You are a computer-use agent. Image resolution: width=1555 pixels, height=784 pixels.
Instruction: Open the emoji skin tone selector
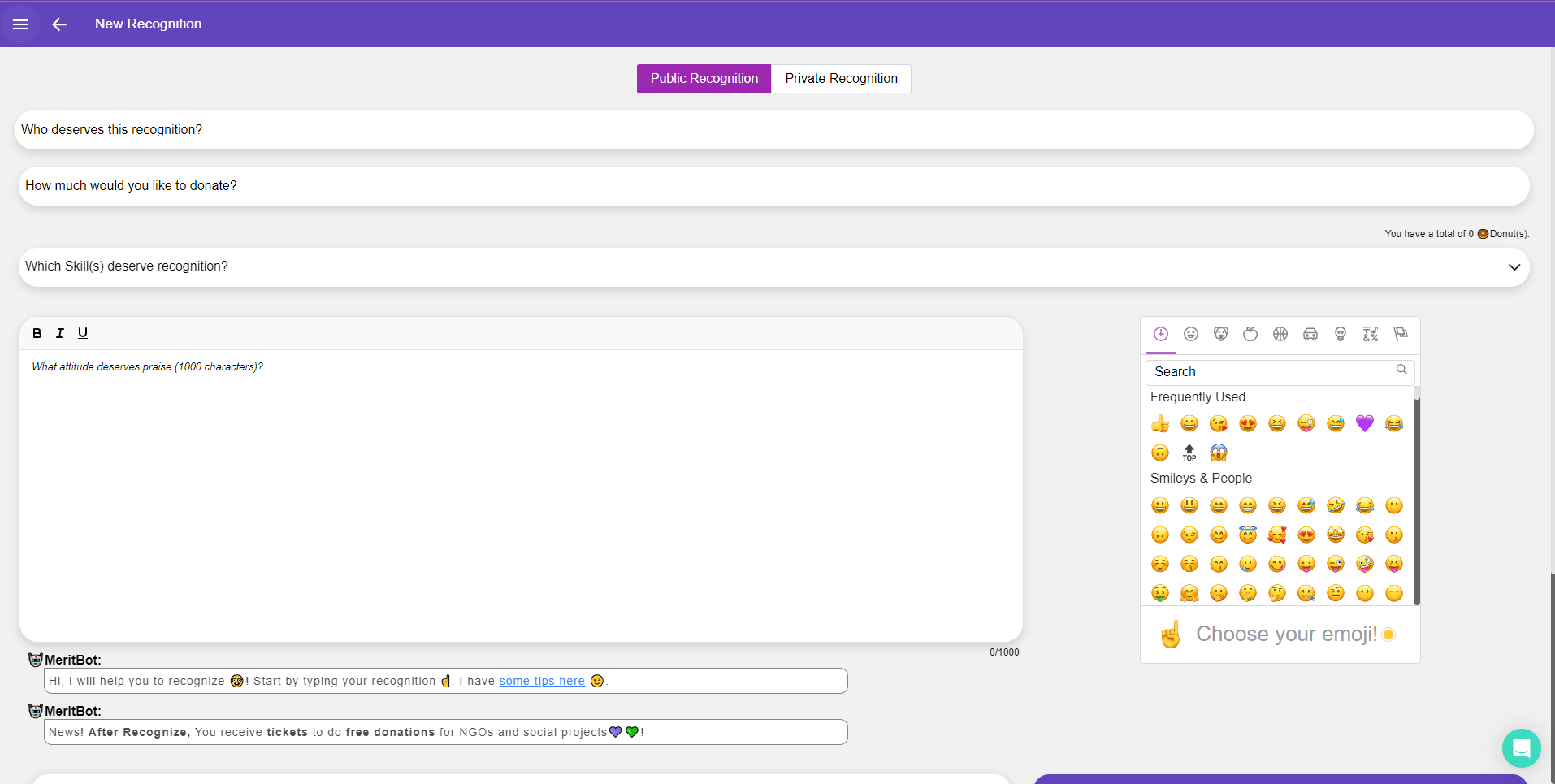1388,635
